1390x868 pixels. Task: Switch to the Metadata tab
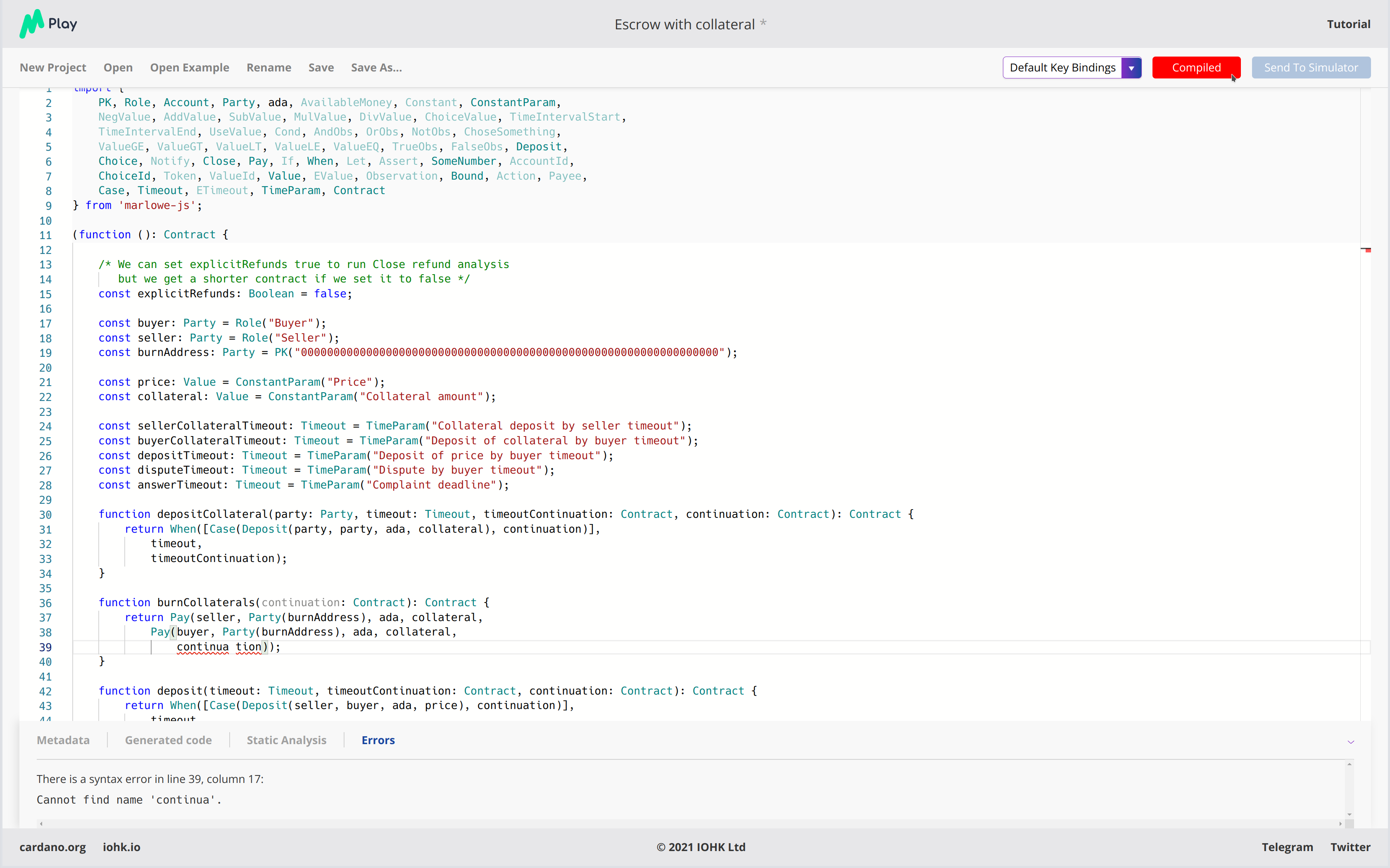pyautogui.click(x=63, y=740)
